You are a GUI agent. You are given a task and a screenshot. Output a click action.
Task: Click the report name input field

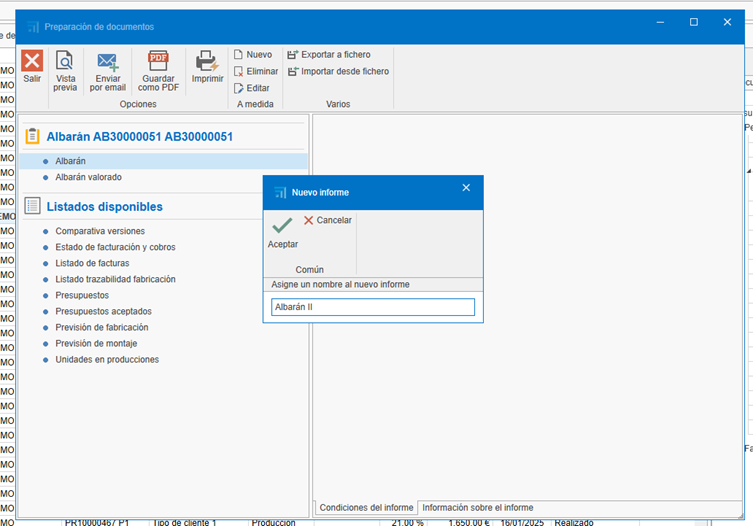tap(373, 307)
